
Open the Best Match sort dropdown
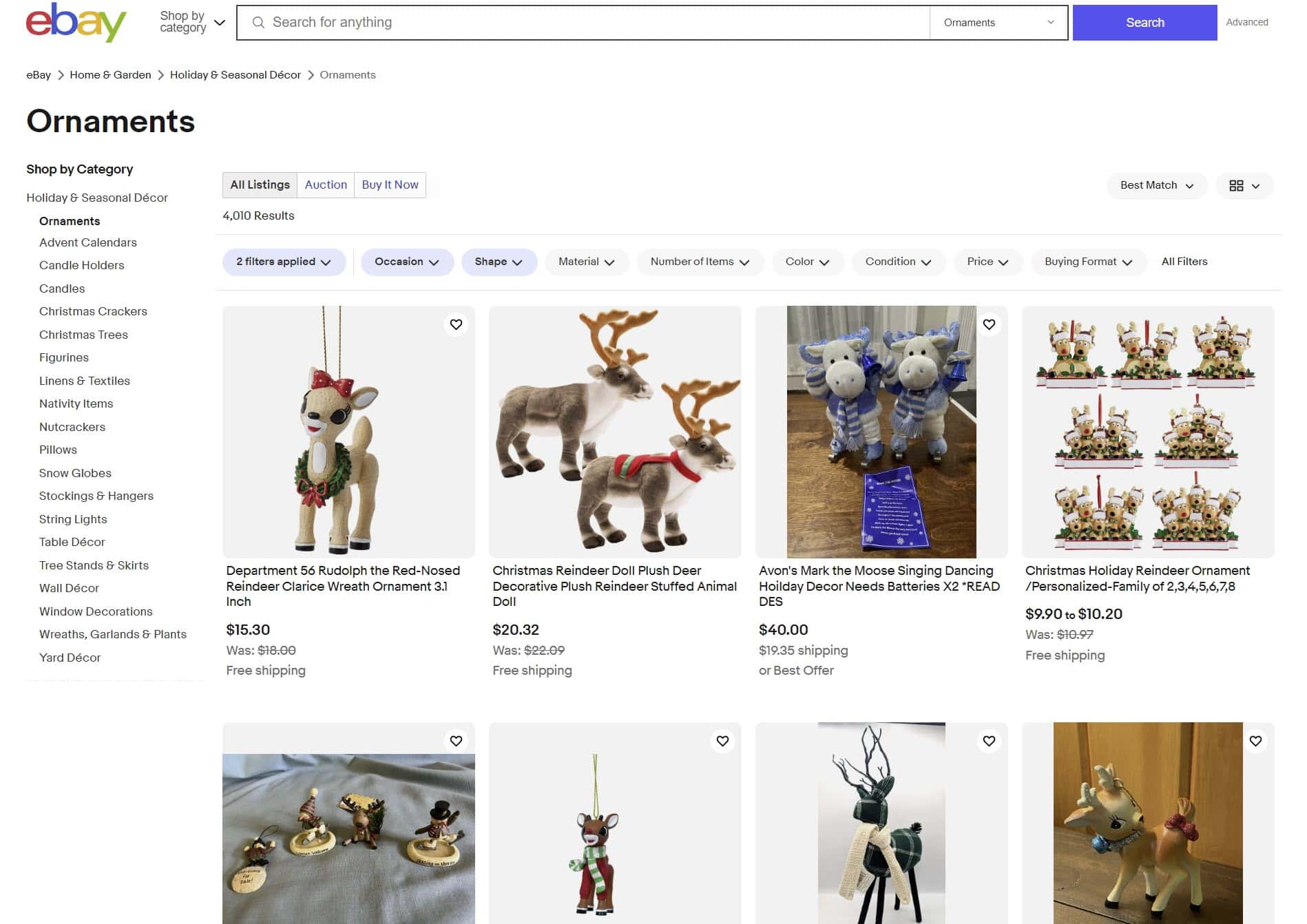1157,186
